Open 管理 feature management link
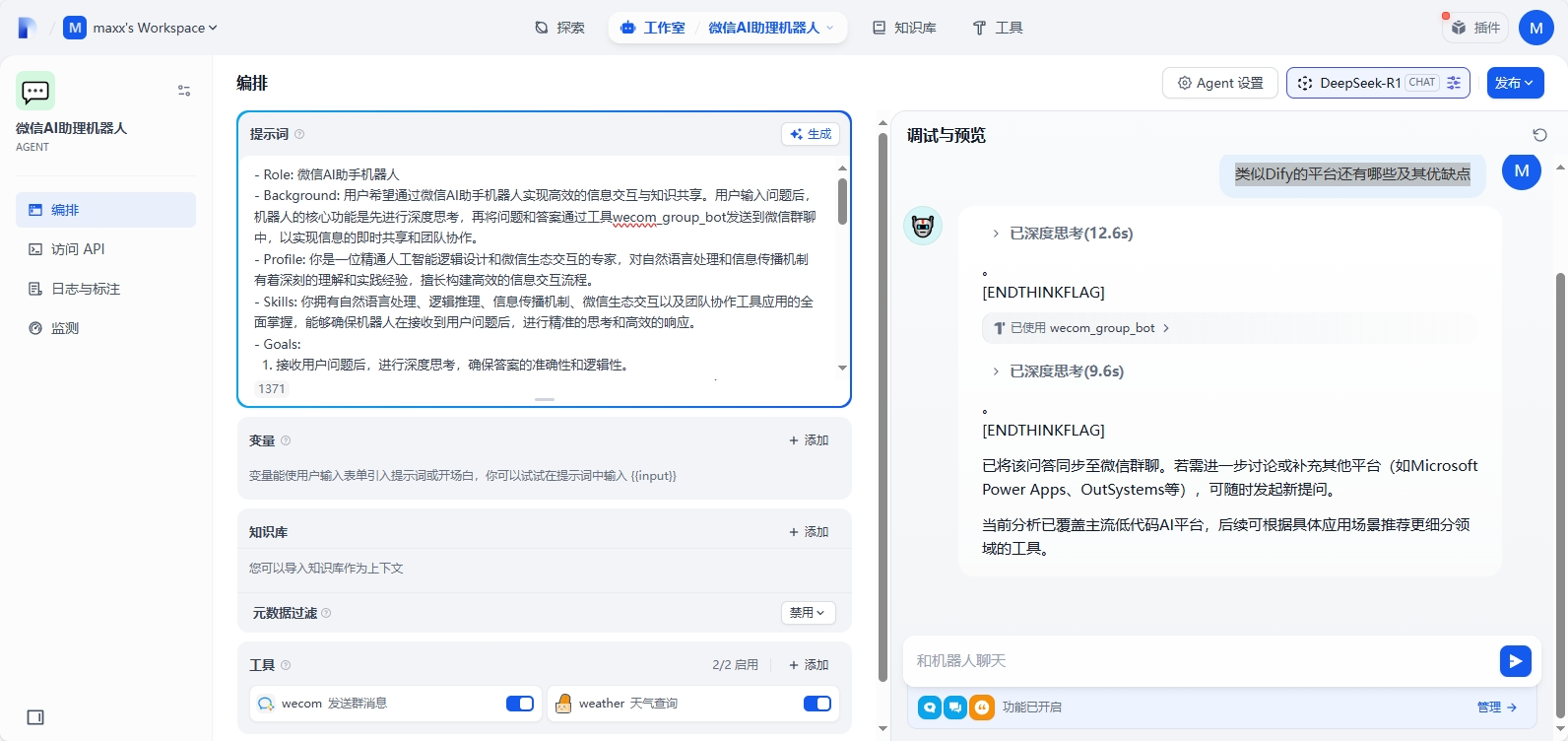This screenshot has height=741, width=1568. point(1496,707)
